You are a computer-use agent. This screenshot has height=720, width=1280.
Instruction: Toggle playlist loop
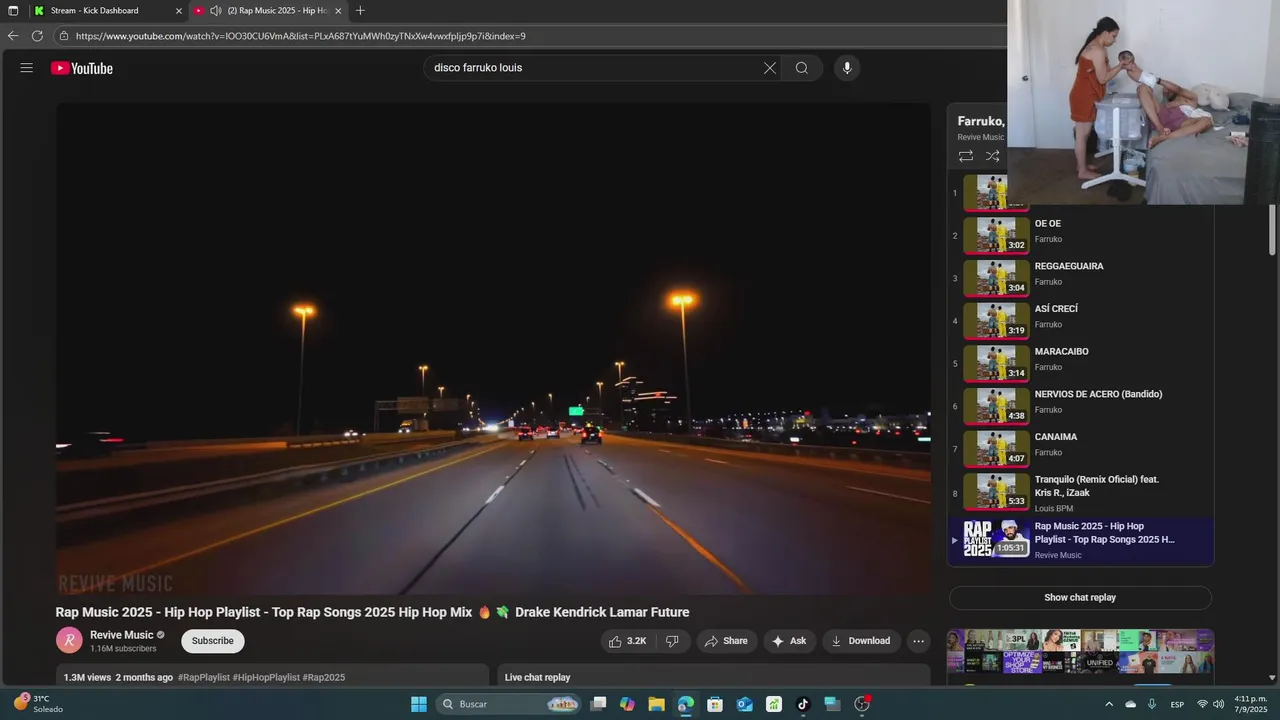click(966, 156)
